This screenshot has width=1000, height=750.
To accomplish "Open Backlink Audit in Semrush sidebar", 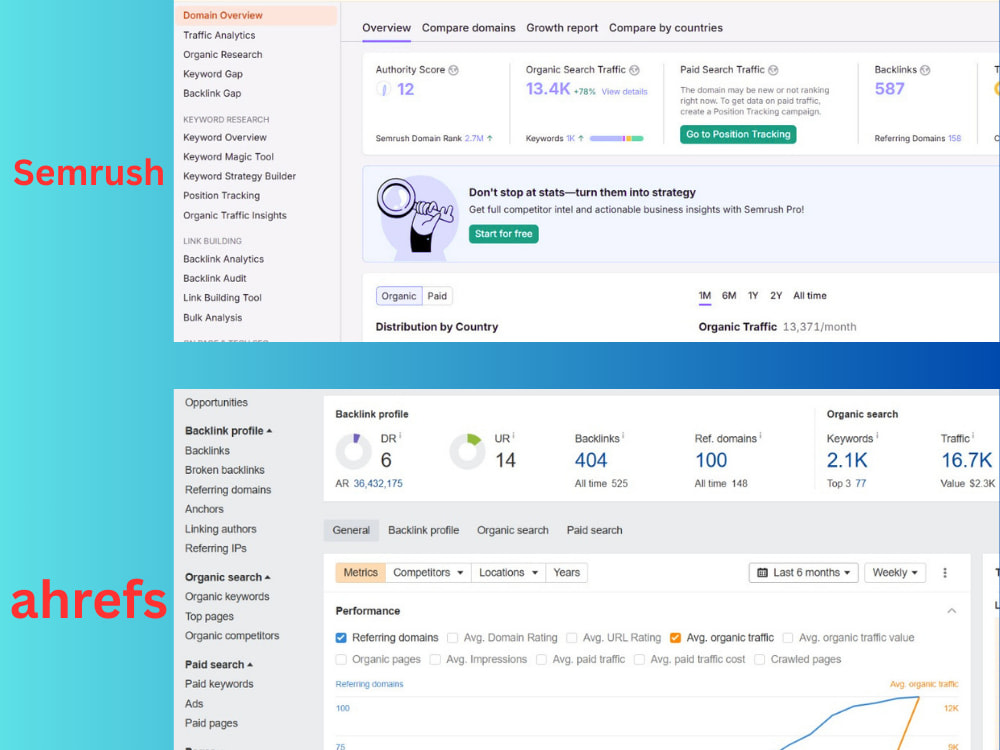I will [x=215, y=279].
